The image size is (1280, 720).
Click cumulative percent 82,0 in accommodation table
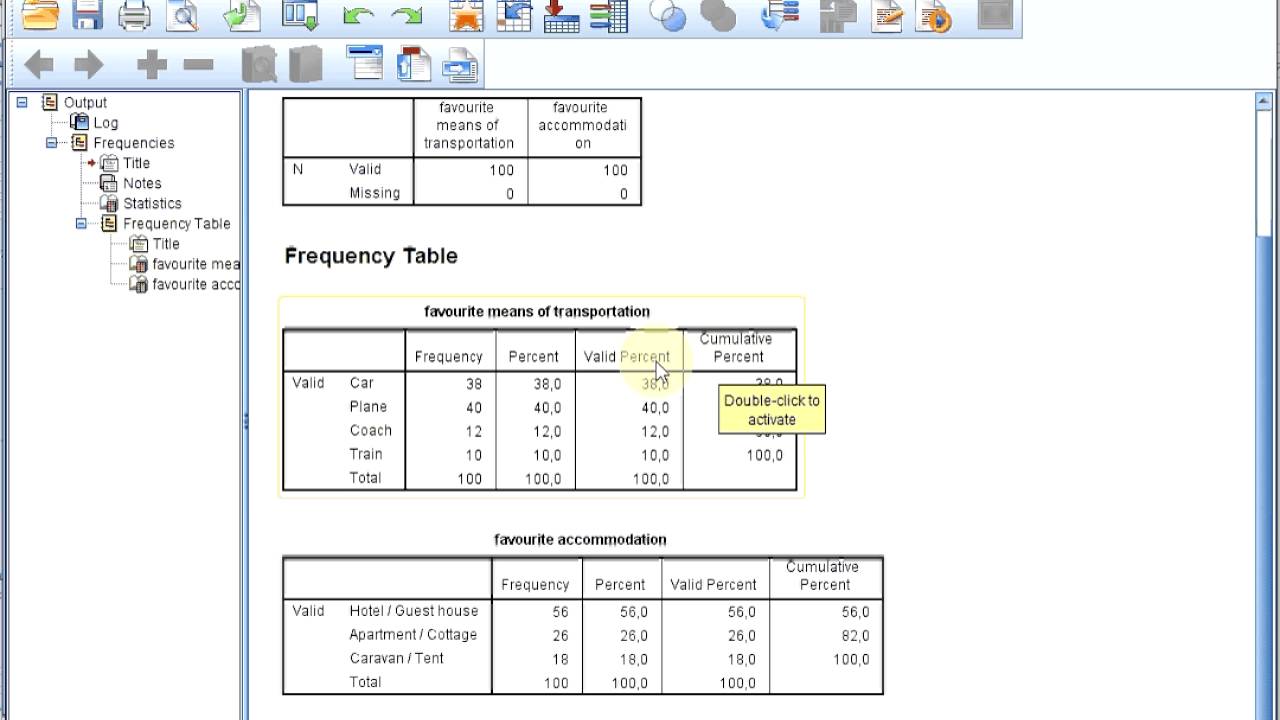(855, 636)
